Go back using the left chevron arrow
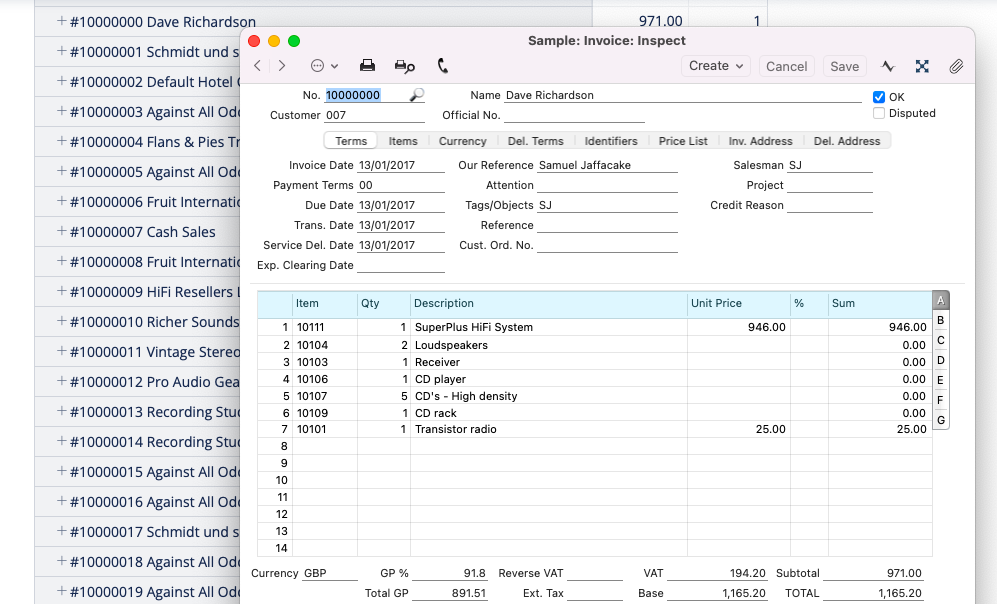Image resolution: width=997 pixels, height=604 pixels. [x=258, y=64]
